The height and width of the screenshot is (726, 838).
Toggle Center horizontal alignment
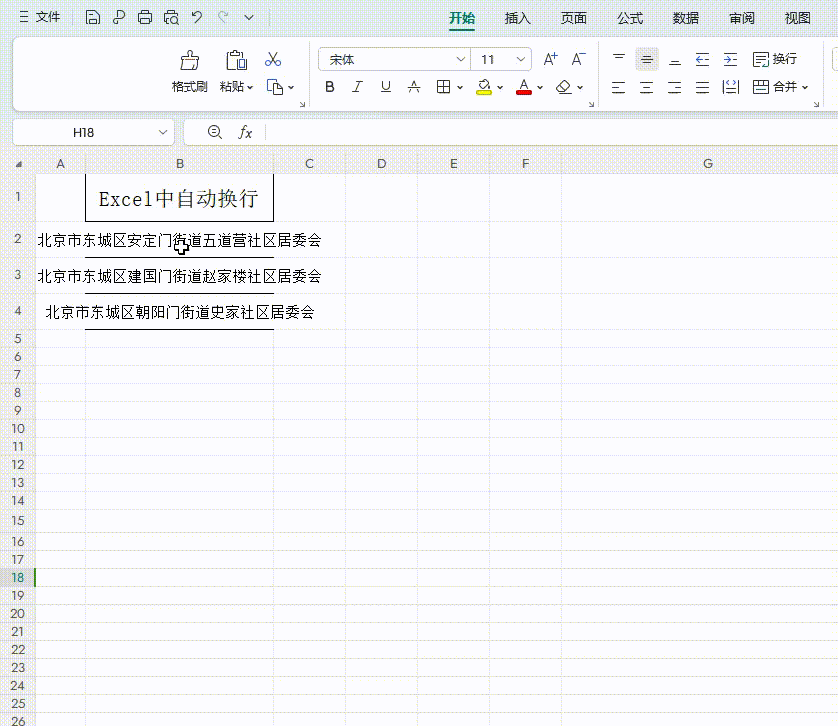click(x=647, y=87)
